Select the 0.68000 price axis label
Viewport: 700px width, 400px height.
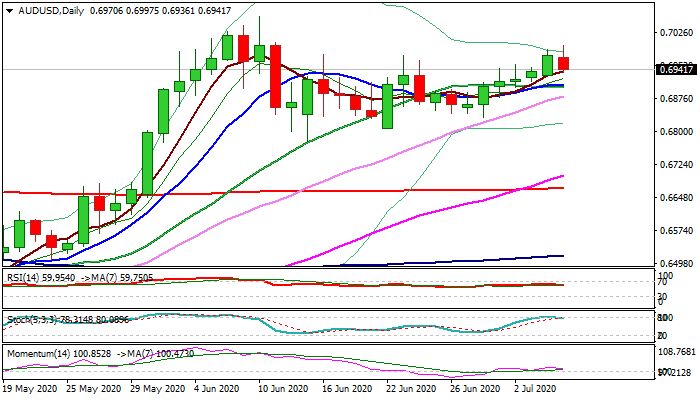click(x=676, y=131)
